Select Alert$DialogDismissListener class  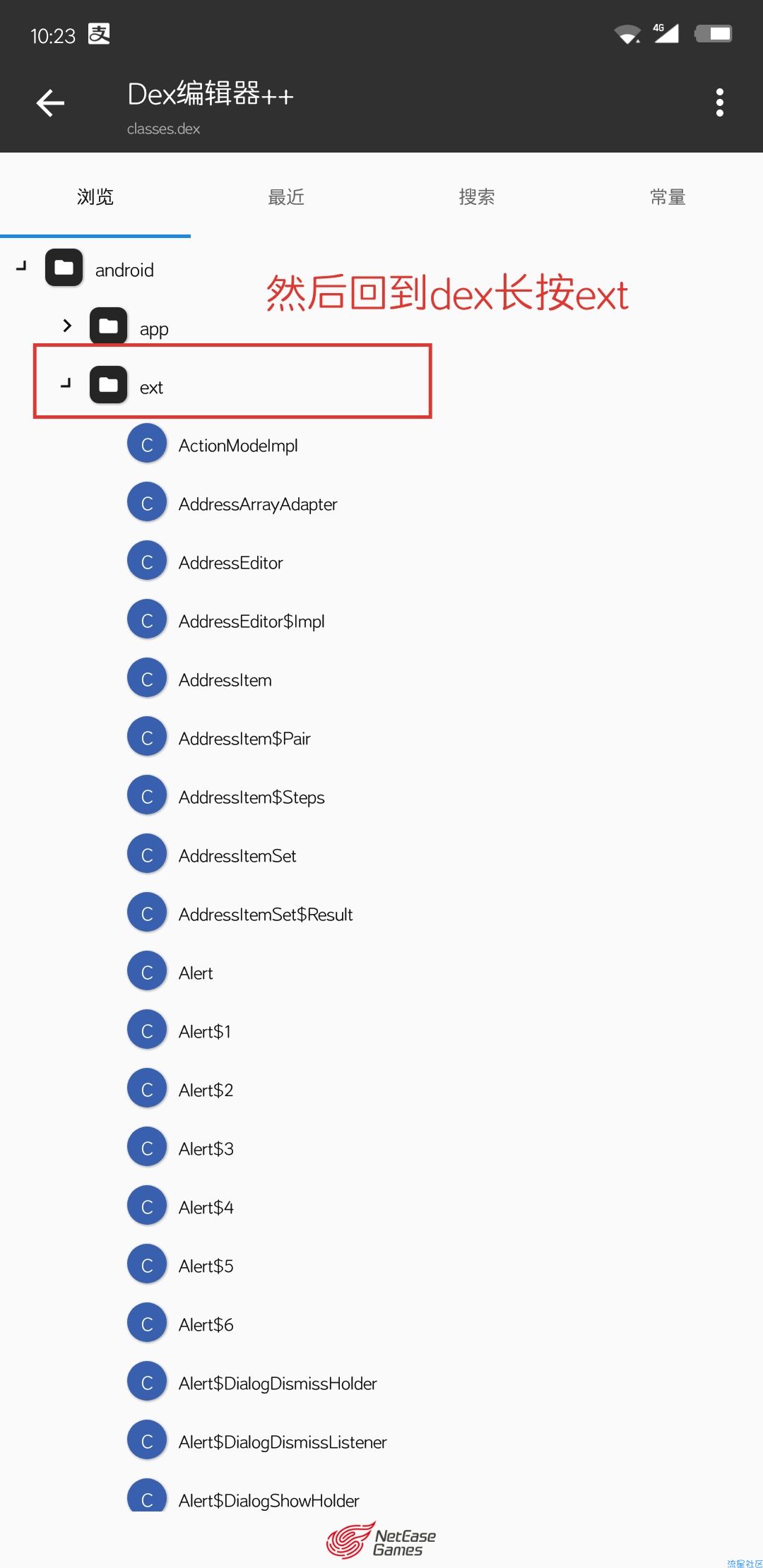coord(283,1442)
